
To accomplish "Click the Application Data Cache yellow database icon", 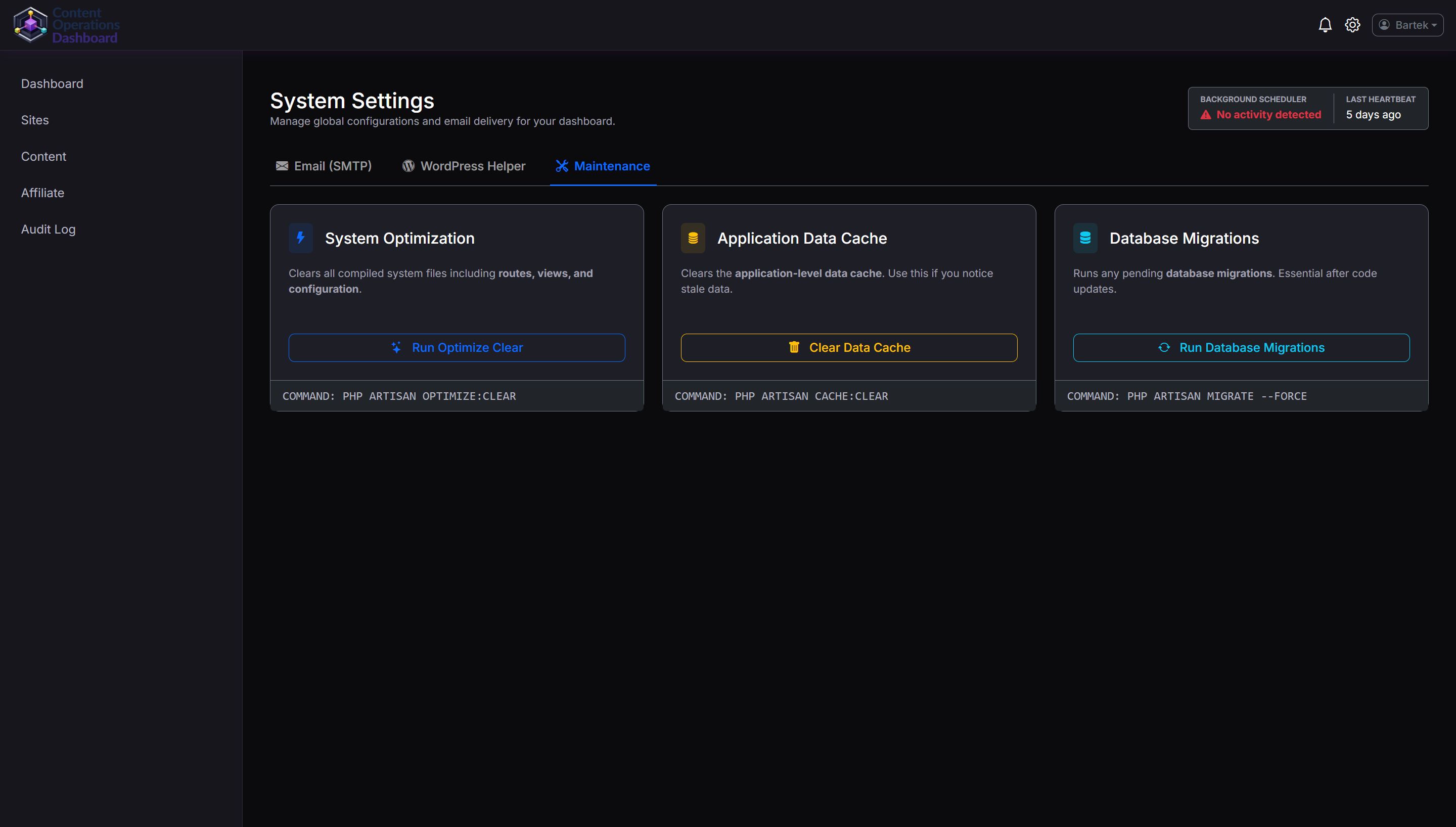I will point(693,238).
